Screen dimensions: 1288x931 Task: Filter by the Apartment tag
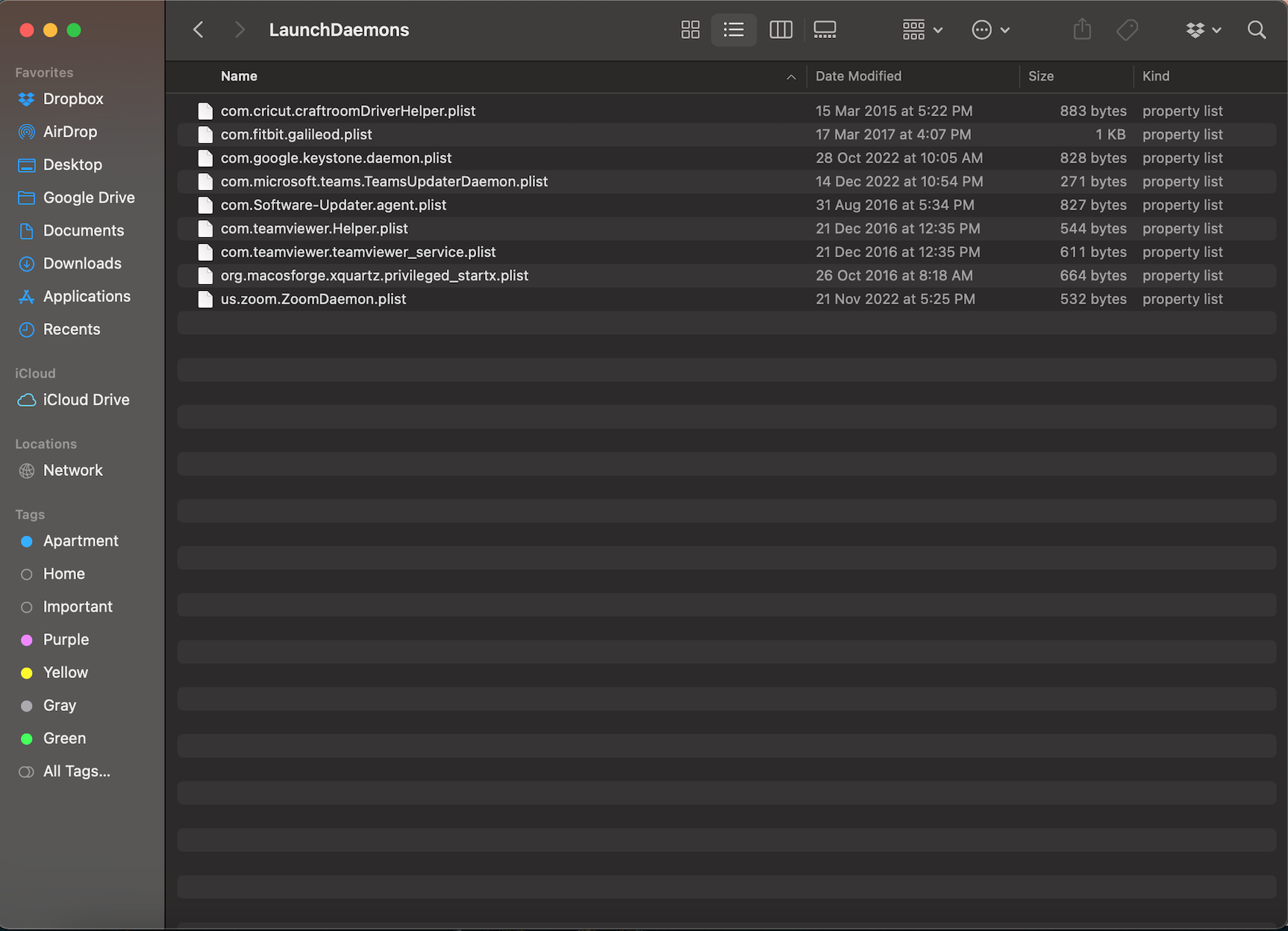[82, 541]
